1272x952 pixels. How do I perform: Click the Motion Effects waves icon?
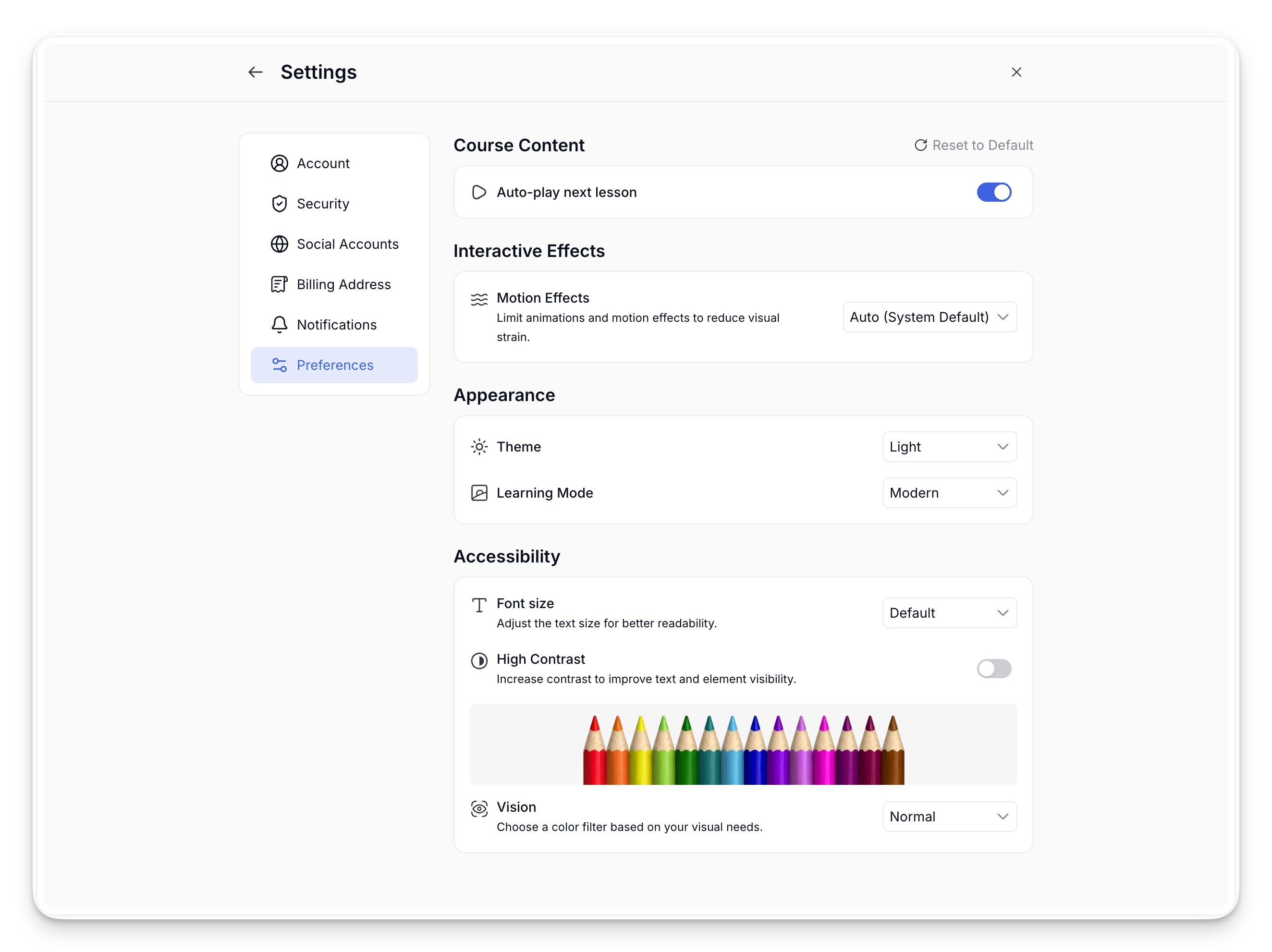(x=479, y=300)
